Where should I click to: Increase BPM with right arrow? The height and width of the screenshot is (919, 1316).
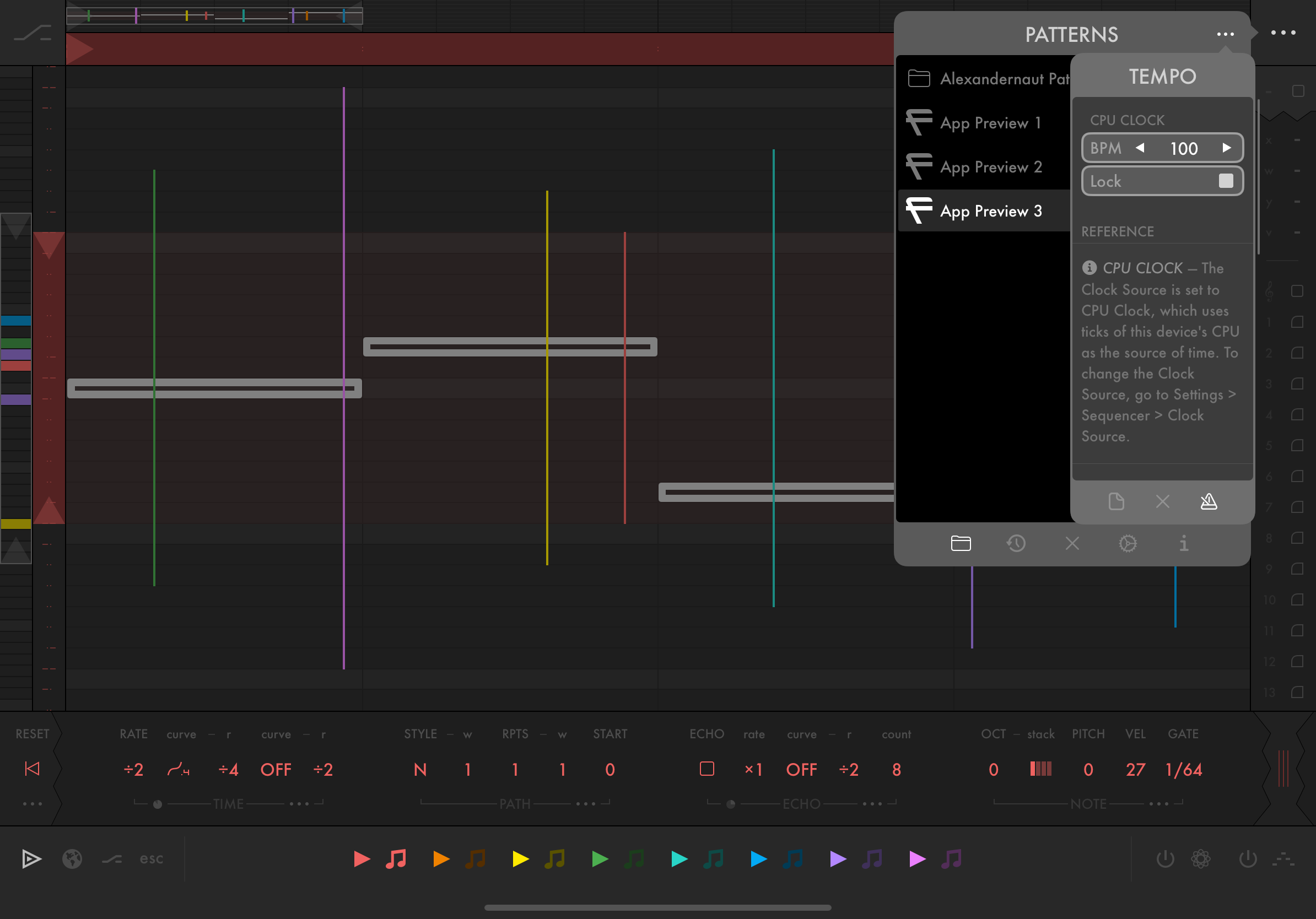coord(1226,148)
